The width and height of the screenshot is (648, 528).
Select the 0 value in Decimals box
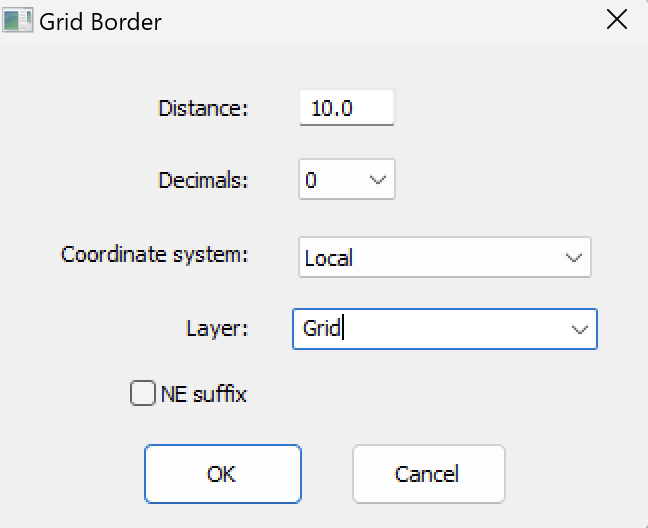click(x=311, y=180)
